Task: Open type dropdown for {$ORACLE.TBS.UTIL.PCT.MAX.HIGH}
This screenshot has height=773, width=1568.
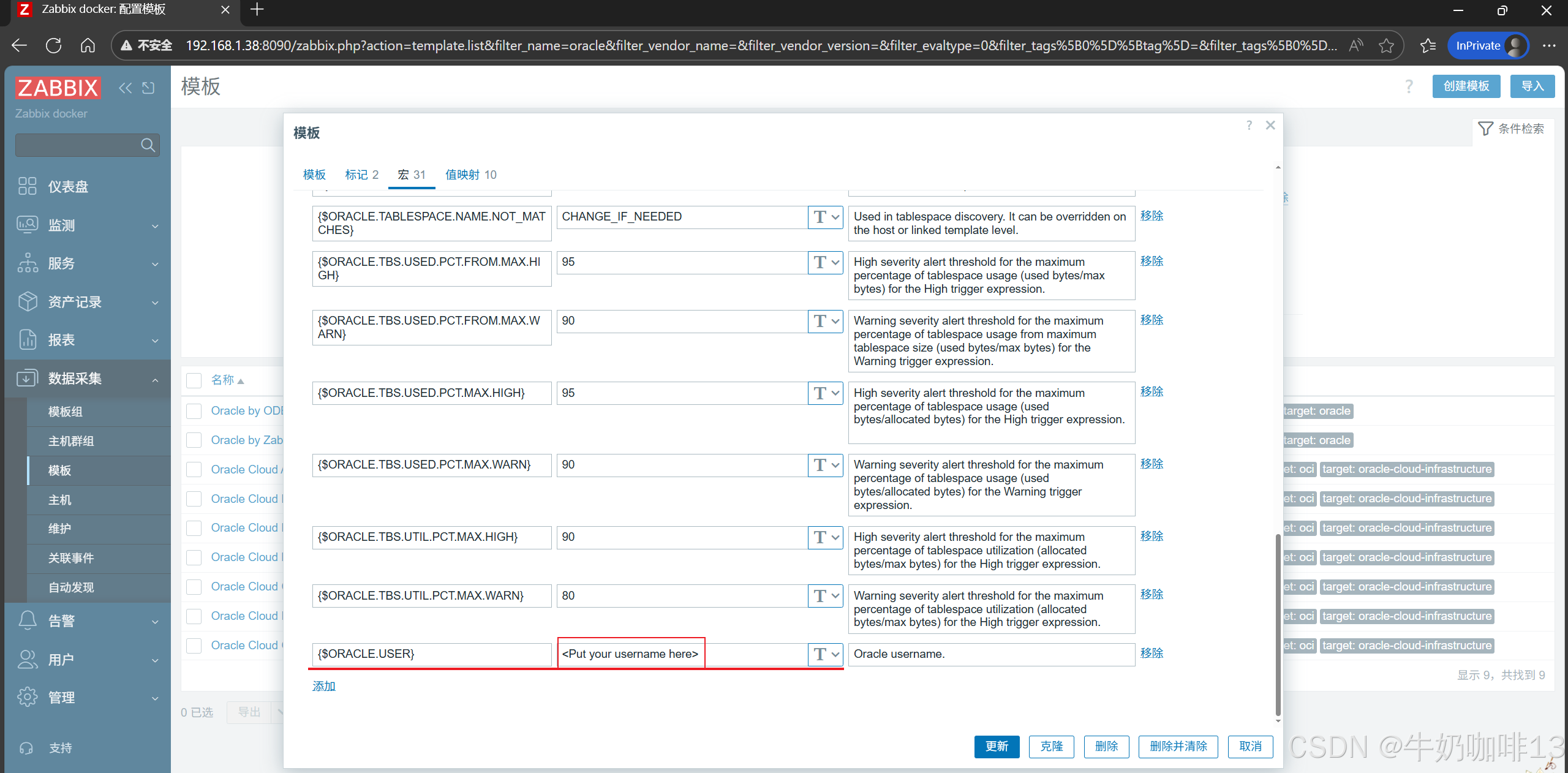Action: coord(826,537)
